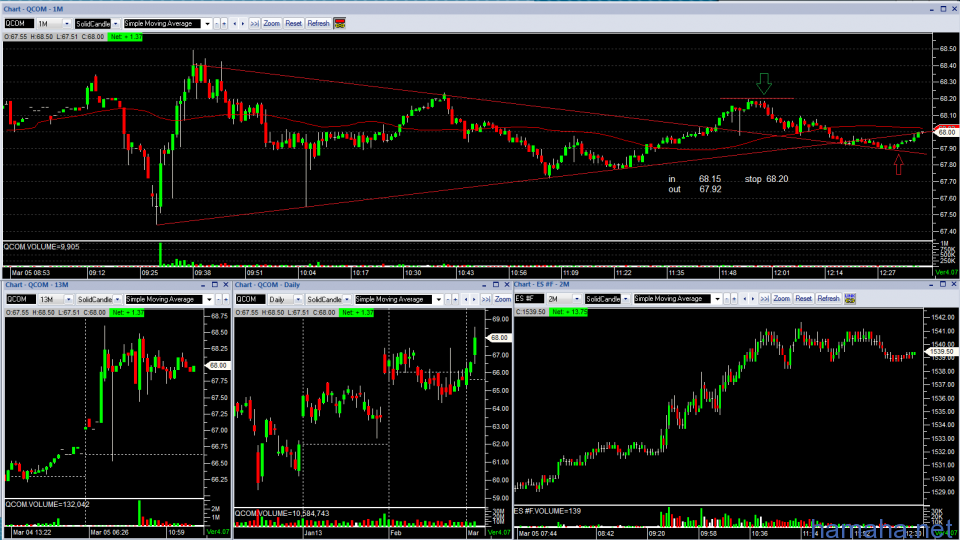Click the QCOM.VOLUME=132,042 label
Image resolution: width=960 pixels, height=540 pixels.
point(48,504)
